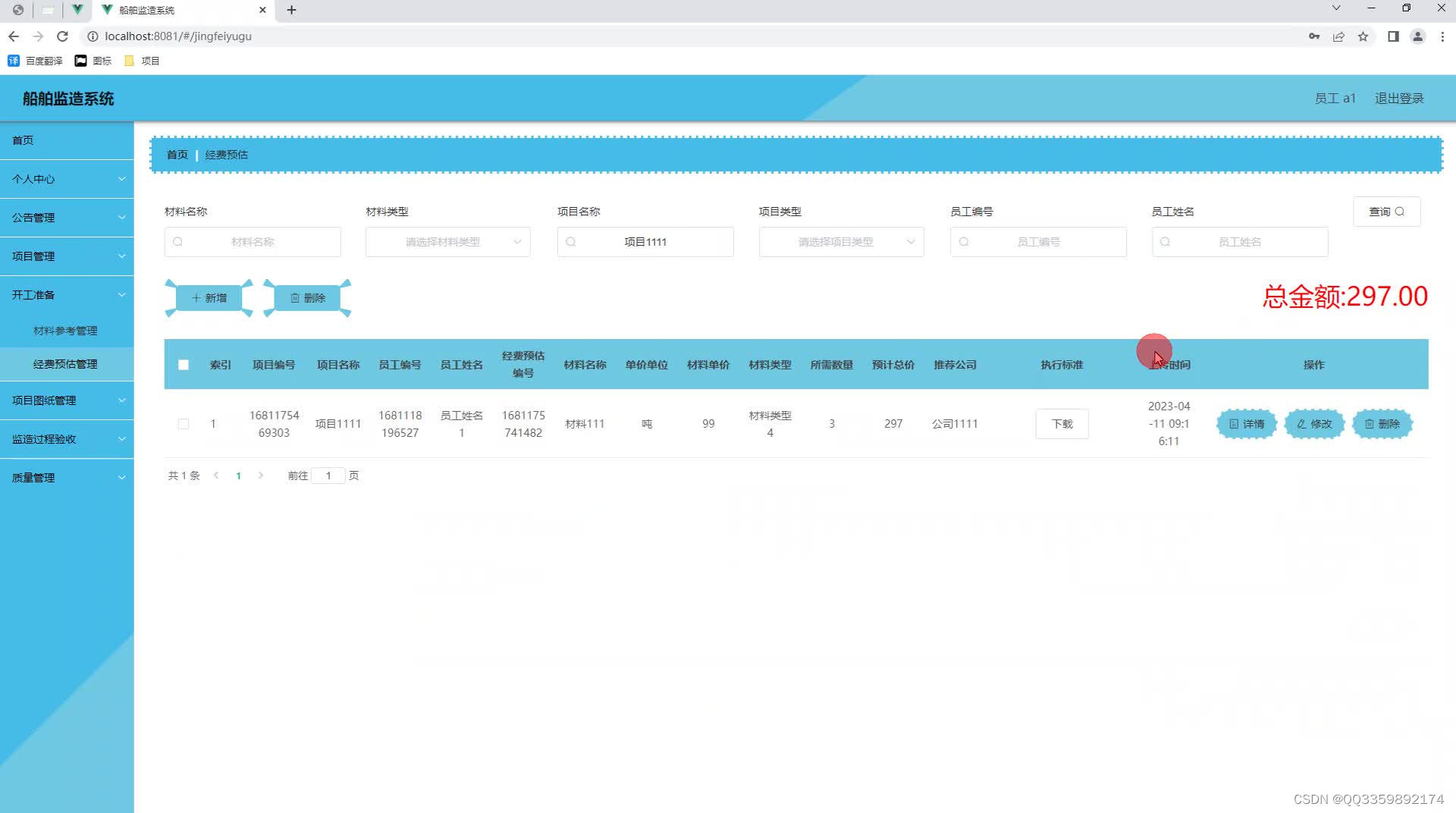
Task: Open the browser profile avatar
Action: click(x=1417, y=36)
